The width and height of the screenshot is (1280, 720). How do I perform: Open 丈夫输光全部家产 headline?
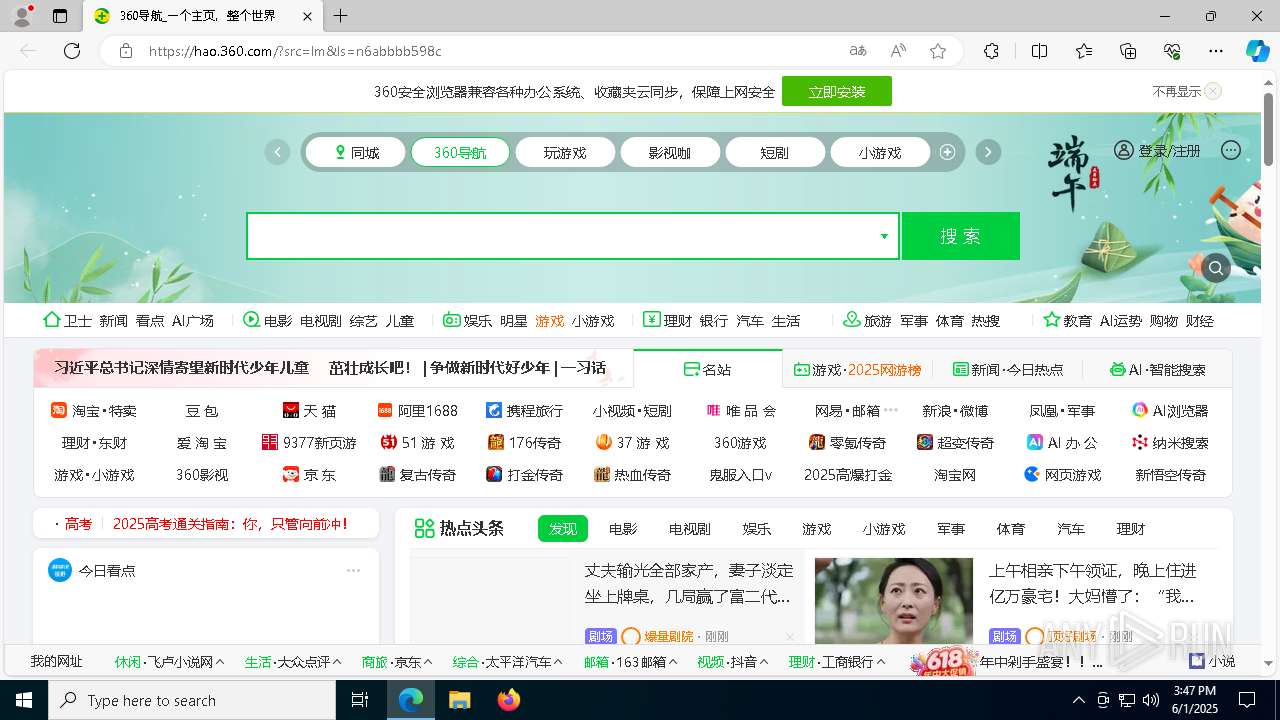click(688, 583)
